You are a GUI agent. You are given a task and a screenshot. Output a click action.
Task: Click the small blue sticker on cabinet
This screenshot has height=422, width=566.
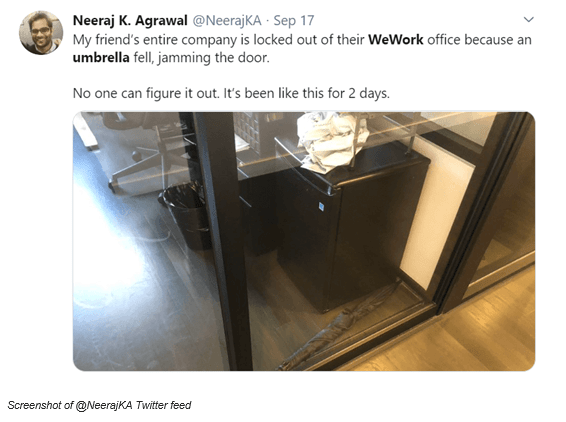click(321, 206)
